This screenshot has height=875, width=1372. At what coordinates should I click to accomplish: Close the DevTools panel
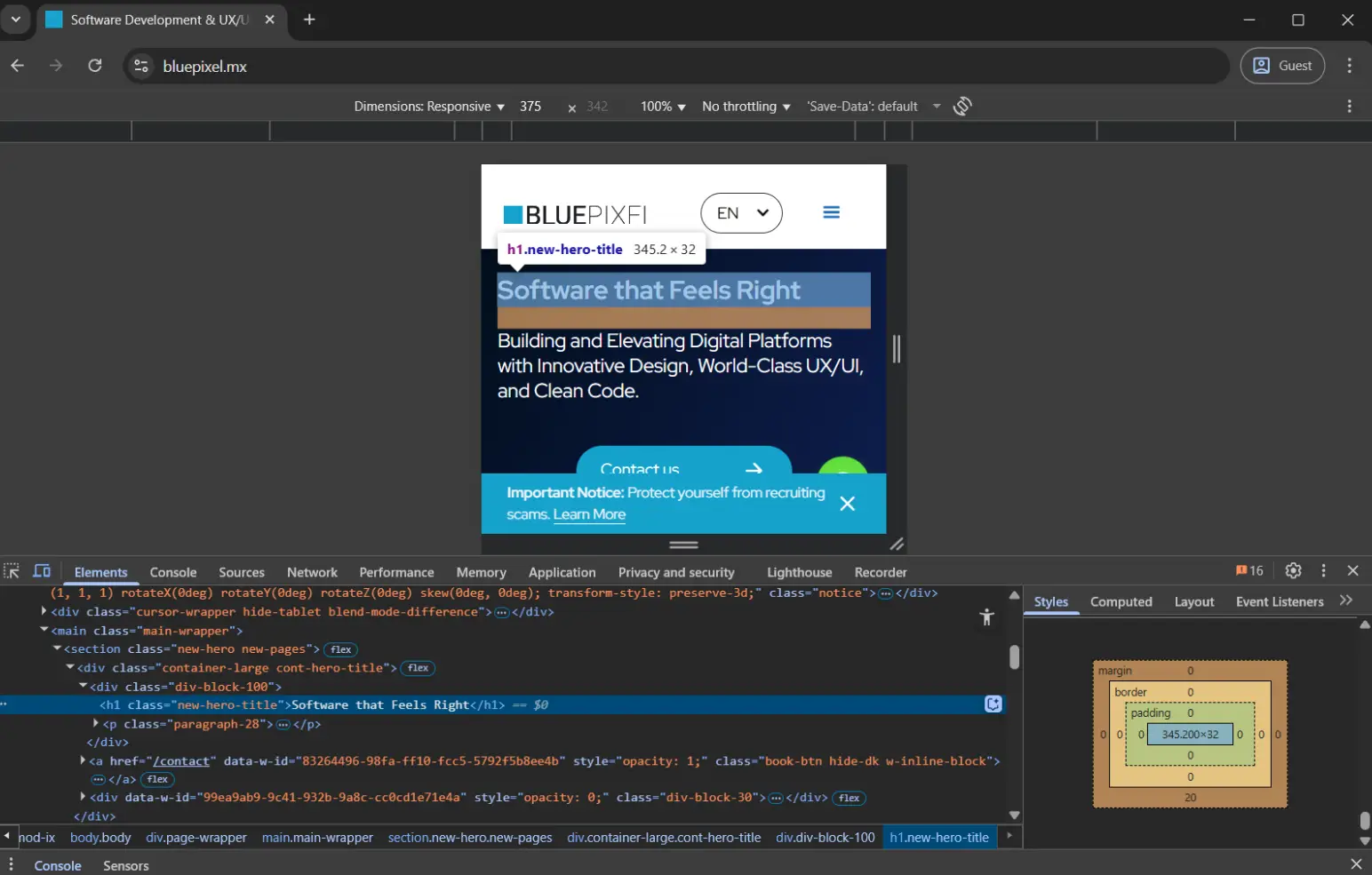click(x=1352, y=571)
